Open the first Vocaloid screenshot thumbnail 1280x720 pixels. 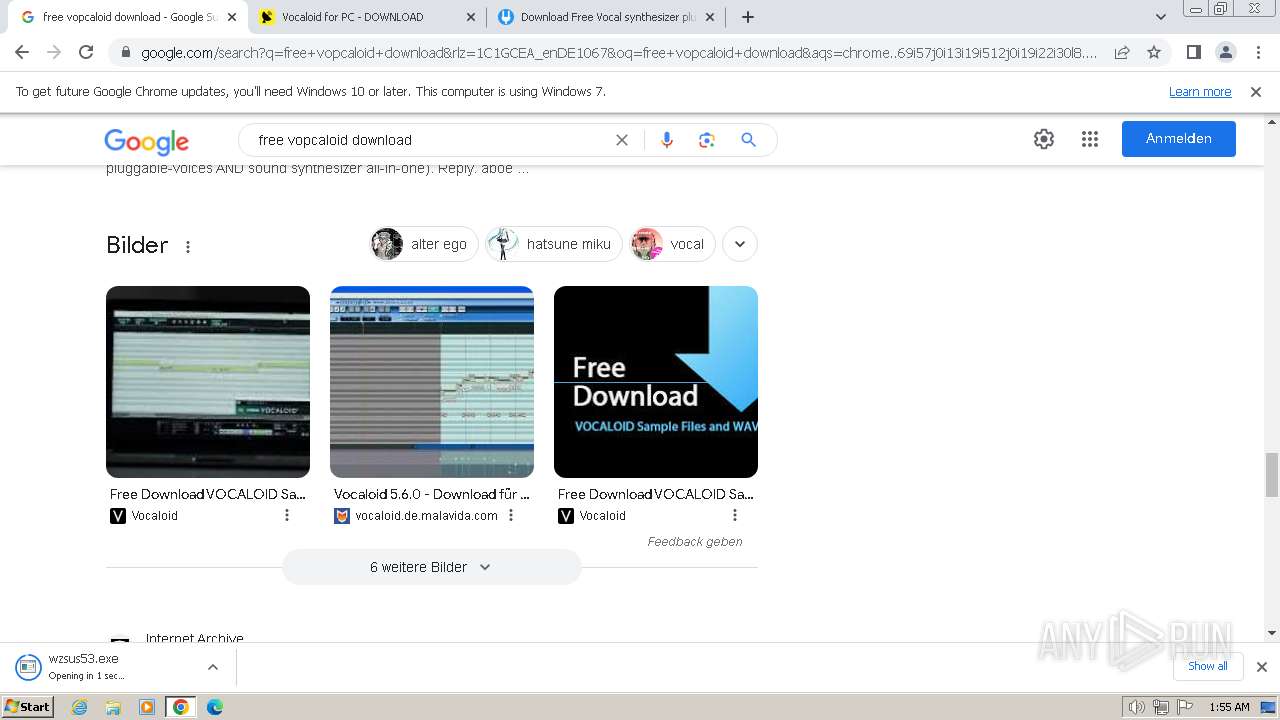point(208,382)
